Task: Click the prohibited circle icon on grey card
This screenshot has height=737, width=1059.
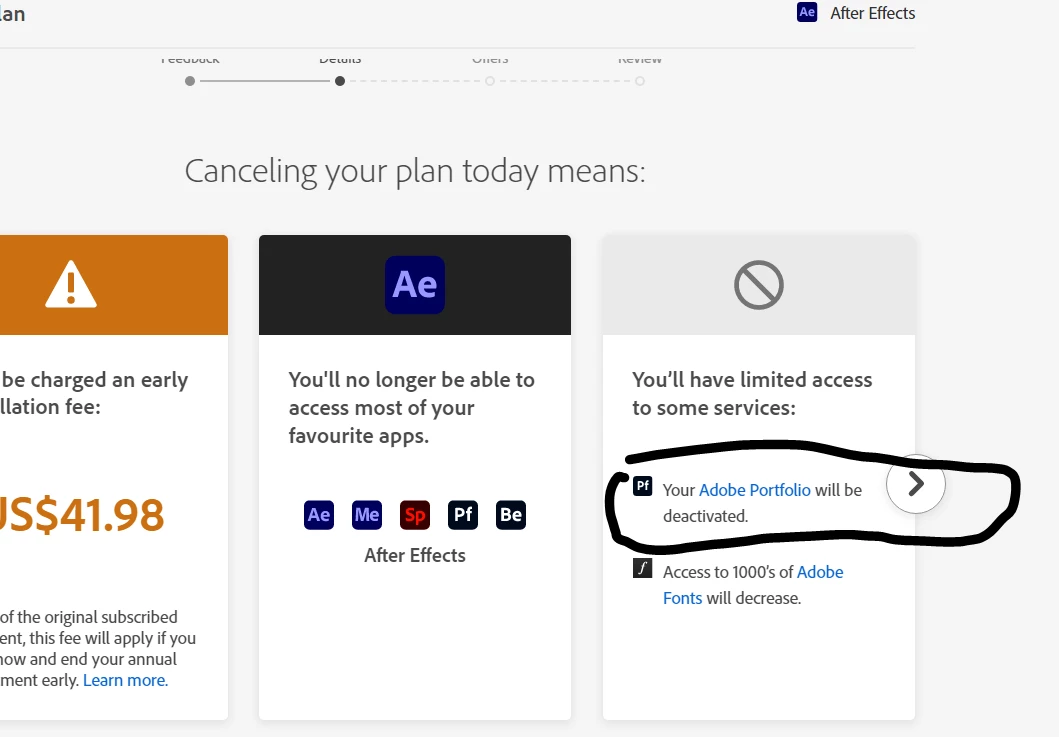Action: coord(758,284)
